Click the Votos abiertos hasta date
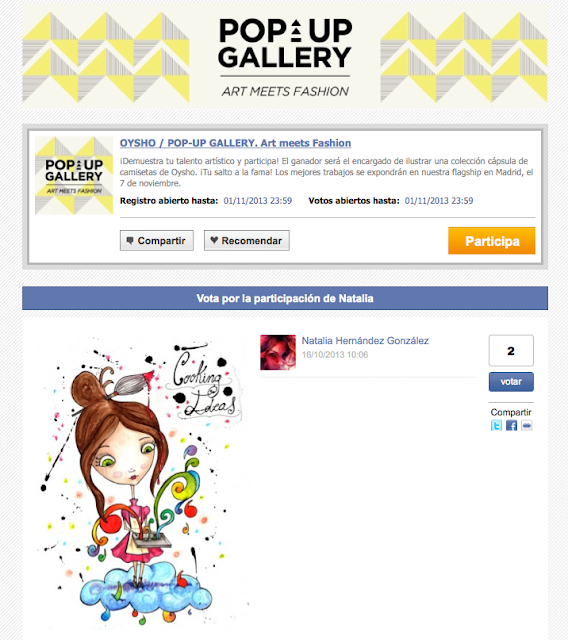The image size is (568, 640). pos(439,201)
